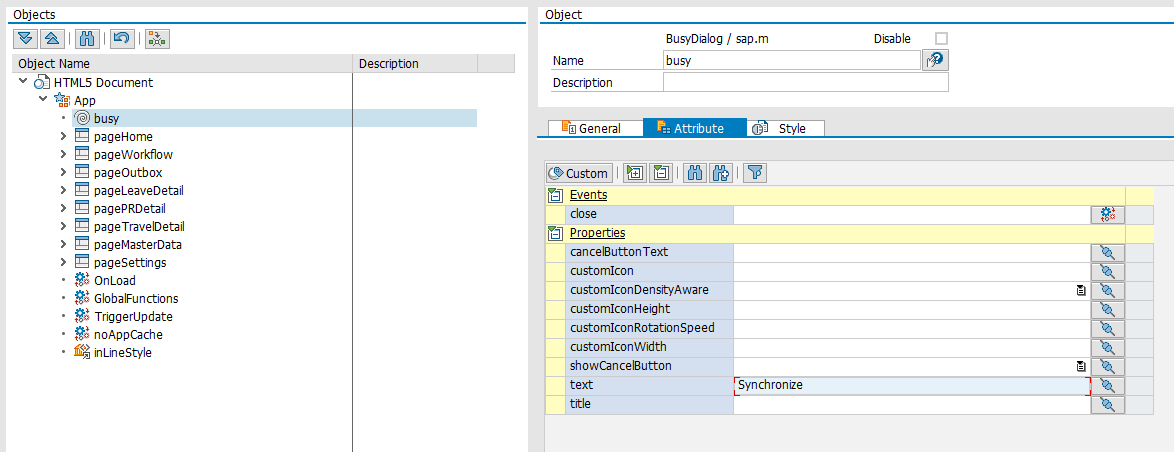Toggle the Disable checkbox

click(x=941, y=39)
